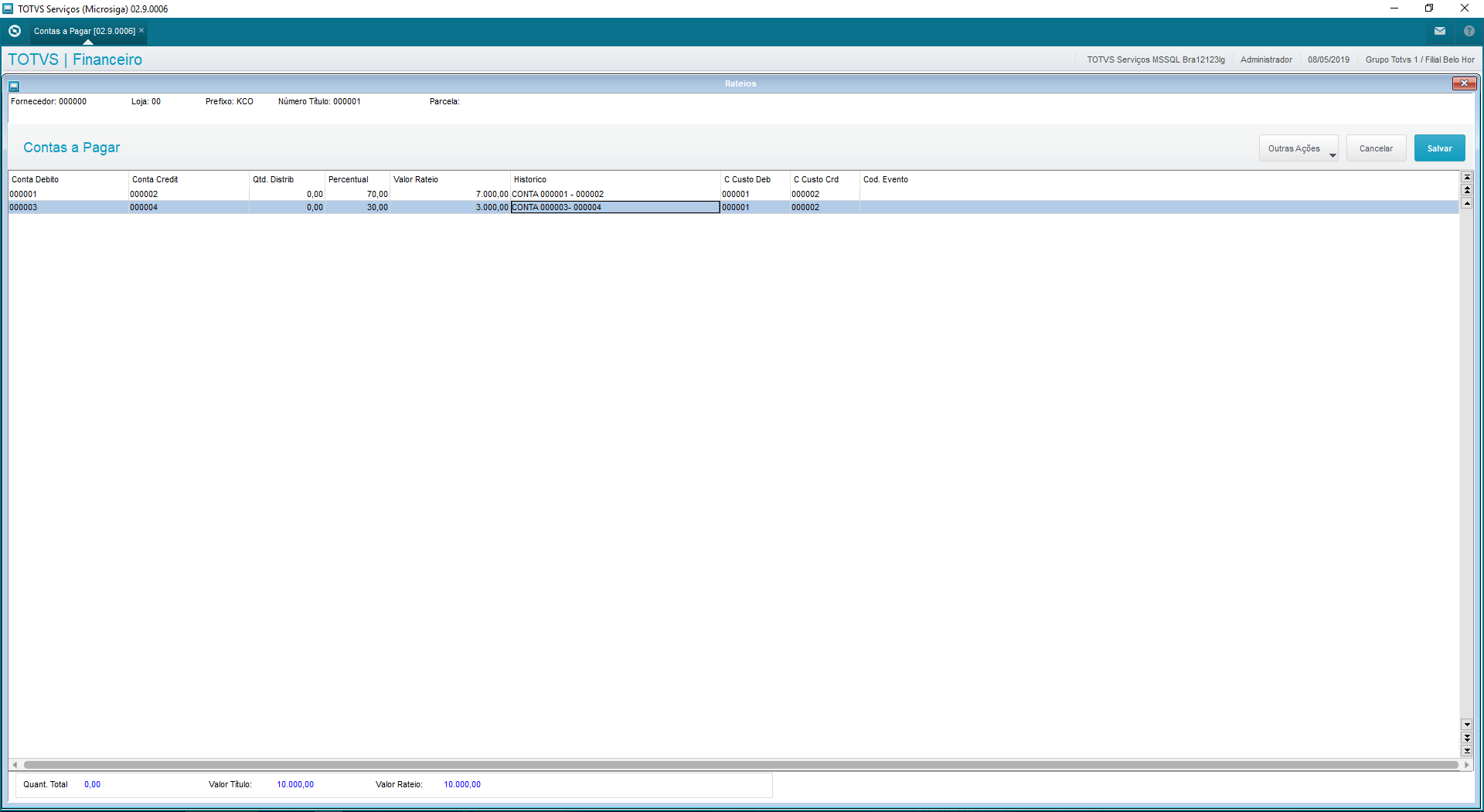Viewport: 1484px width, 812px height.
Task: Click the single up arrow grid button
Action: (1467, 203)
